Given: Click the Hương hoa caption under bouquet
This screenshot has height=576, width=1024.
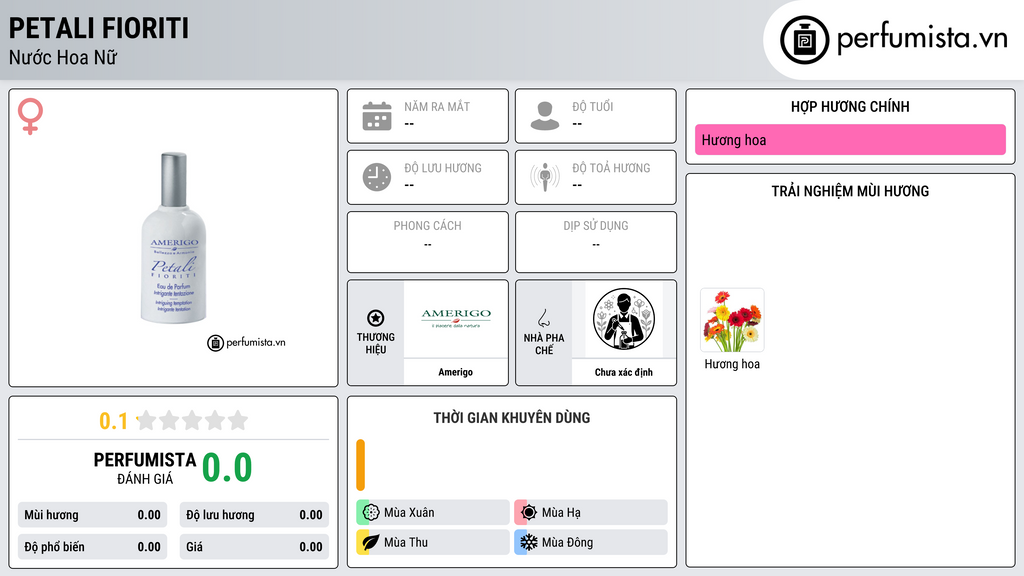Looking at the screenshot, I should point(732,364).
